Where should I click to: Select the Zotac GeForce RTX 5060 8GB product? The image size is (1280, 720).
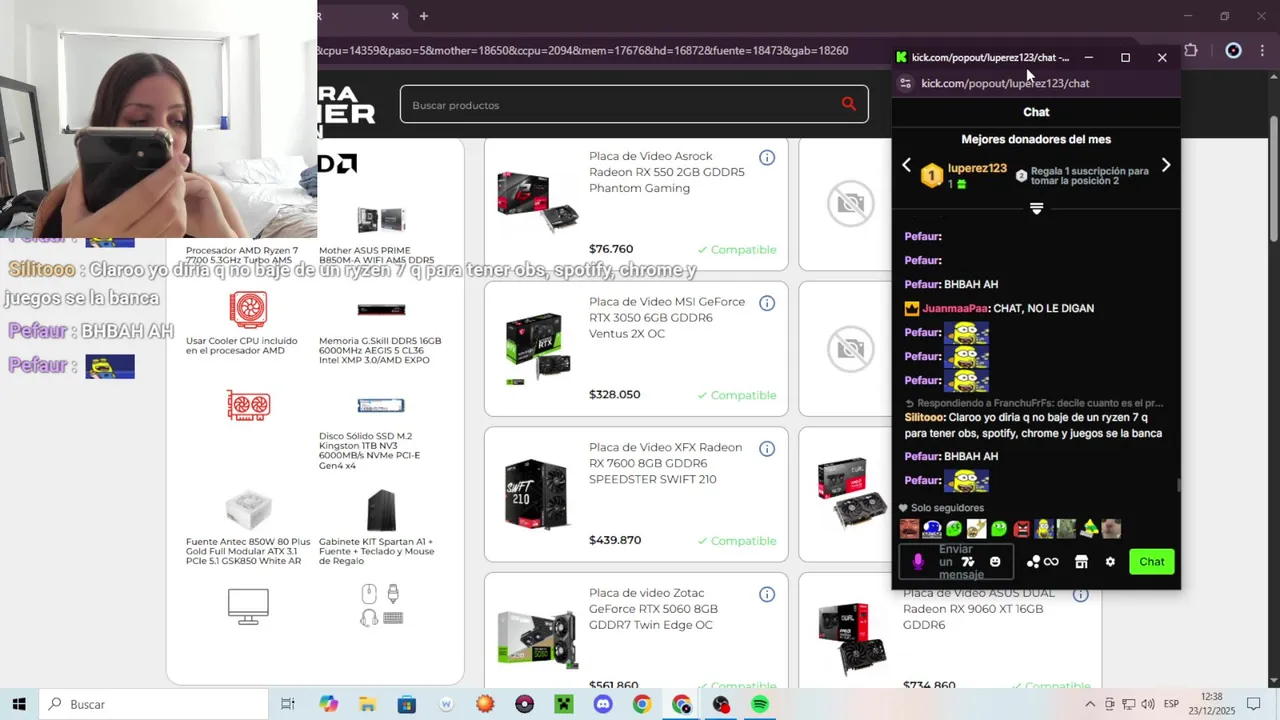[636, 630]
